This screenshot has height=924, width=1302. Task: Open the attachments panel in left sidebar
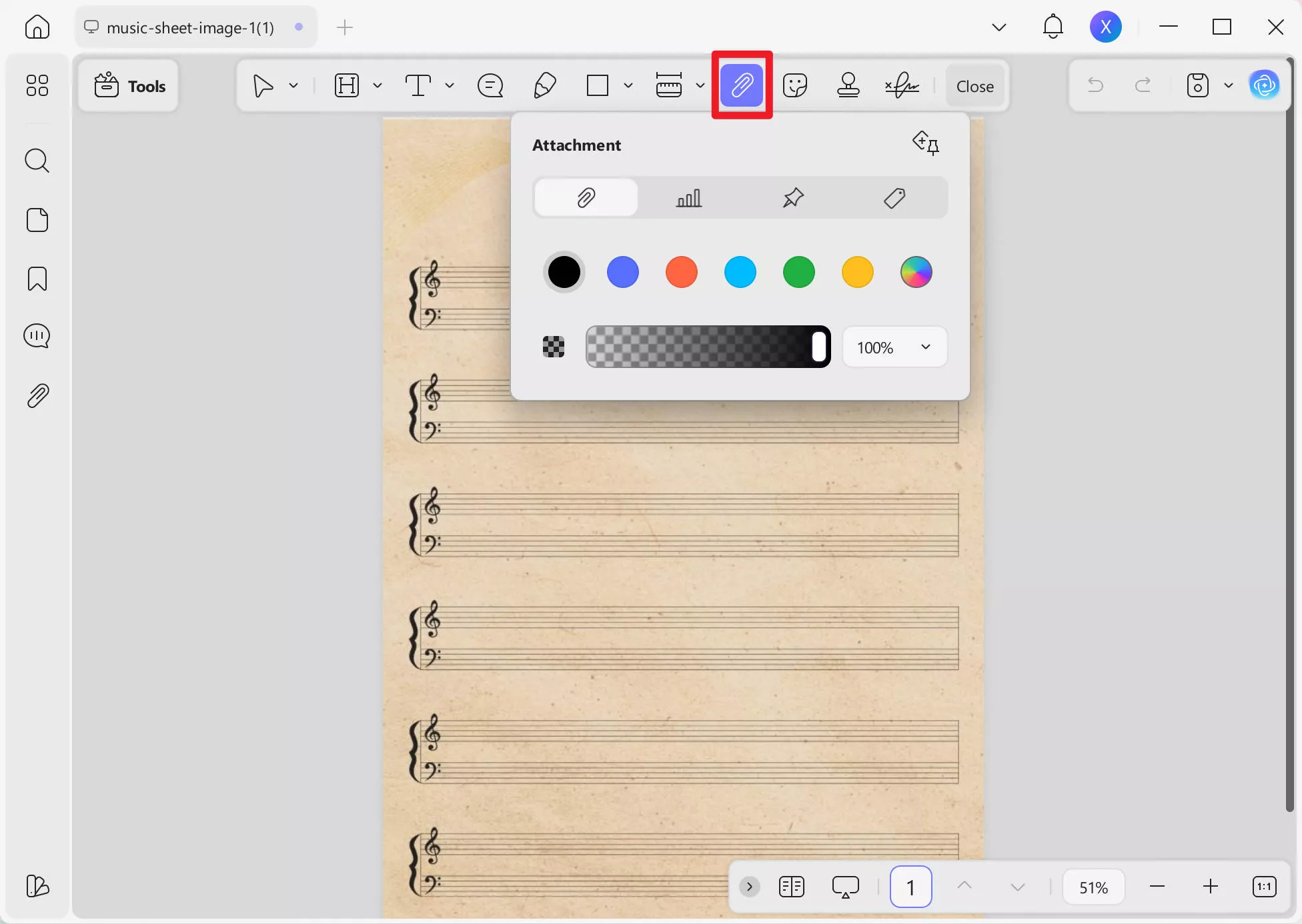[x=37, y=396]
